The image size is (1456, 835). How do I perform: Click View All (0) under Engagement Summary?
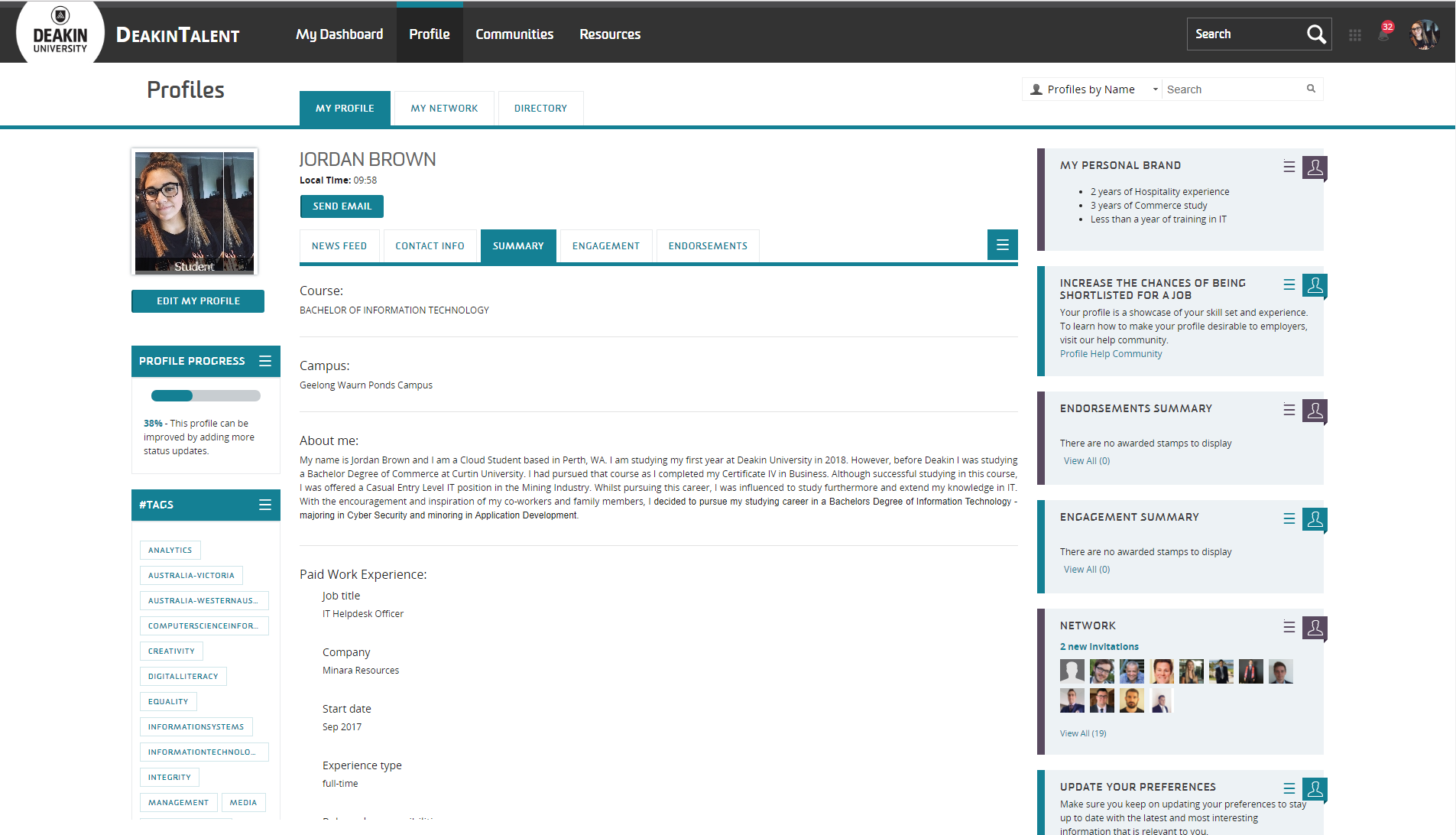(x=1087, y=570)
